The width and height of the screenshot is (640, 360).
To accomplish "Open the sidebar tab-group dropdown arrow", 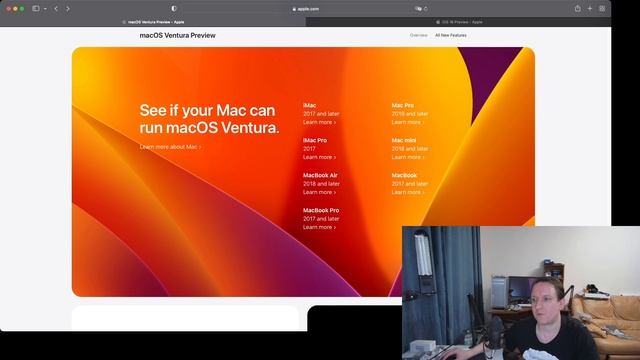I will tap(45, 9).
